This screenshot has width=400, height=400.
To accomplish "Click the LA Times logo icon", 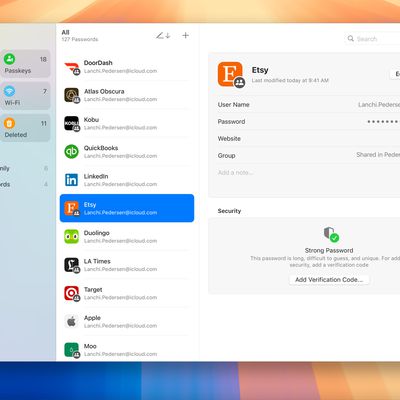I will [72, 265].
